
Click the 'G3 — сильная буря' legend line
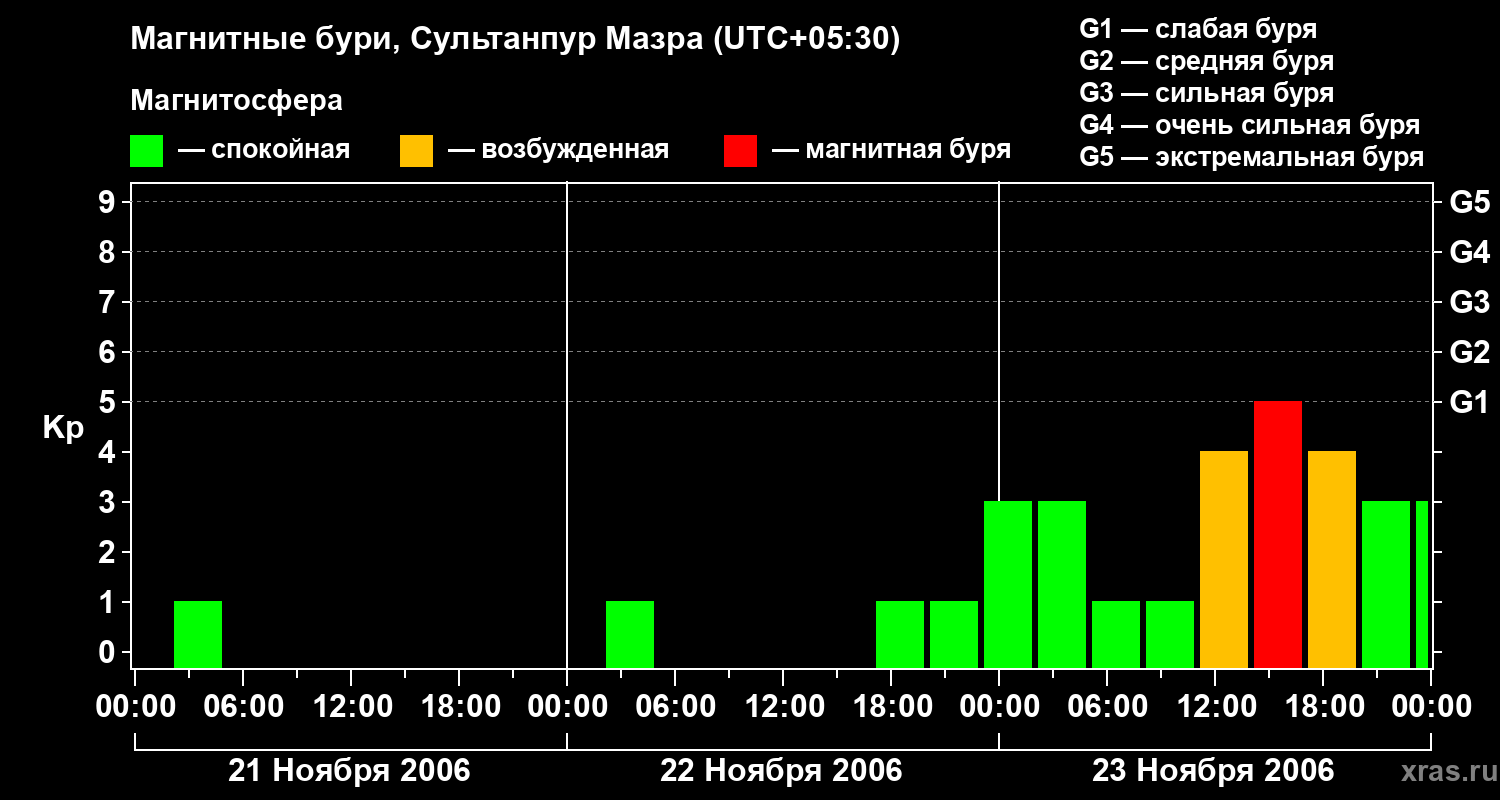tap(1207, 93)
